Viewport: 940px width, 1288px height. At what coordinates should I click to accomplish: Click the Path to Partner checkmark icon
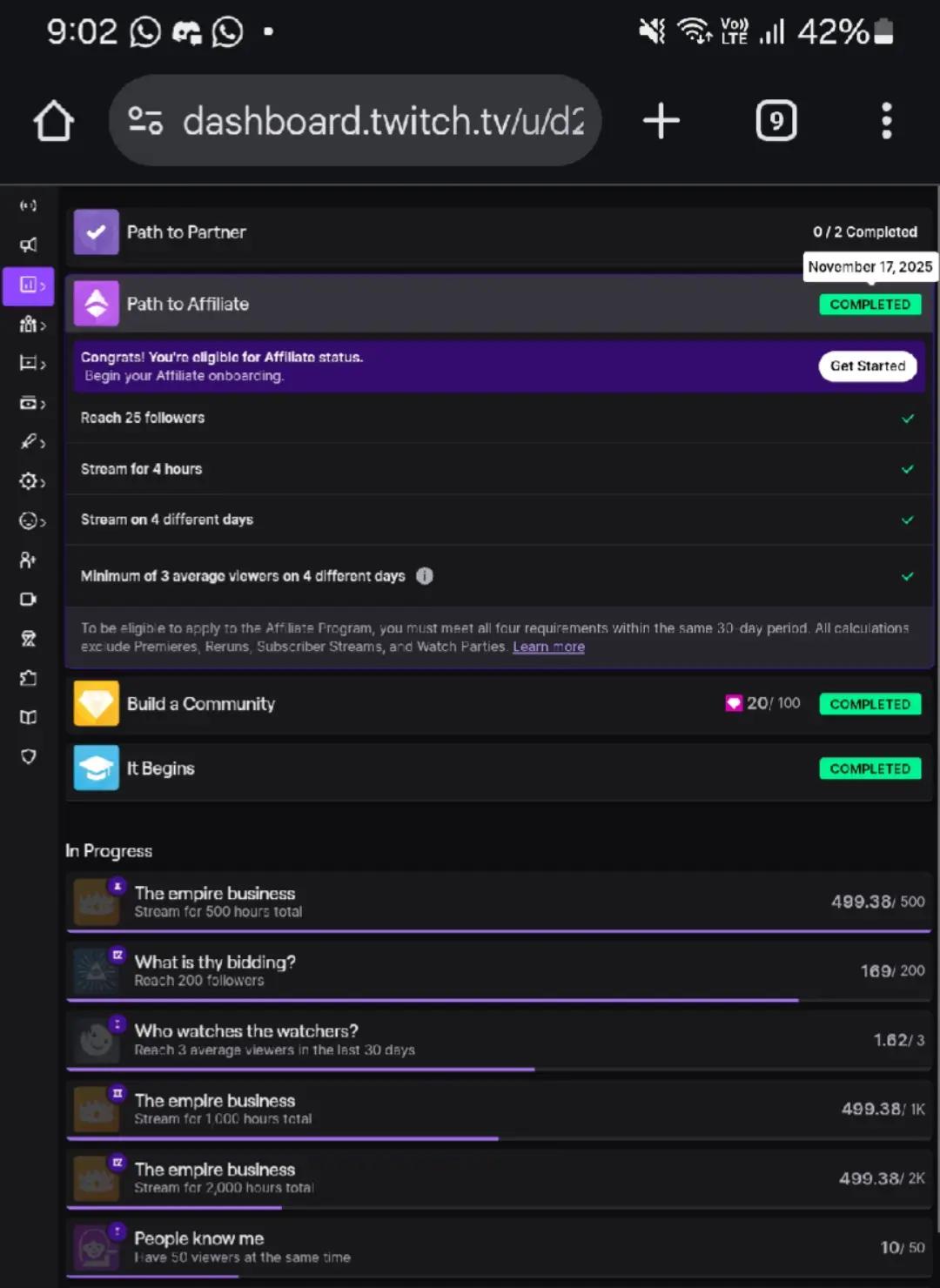97,232
